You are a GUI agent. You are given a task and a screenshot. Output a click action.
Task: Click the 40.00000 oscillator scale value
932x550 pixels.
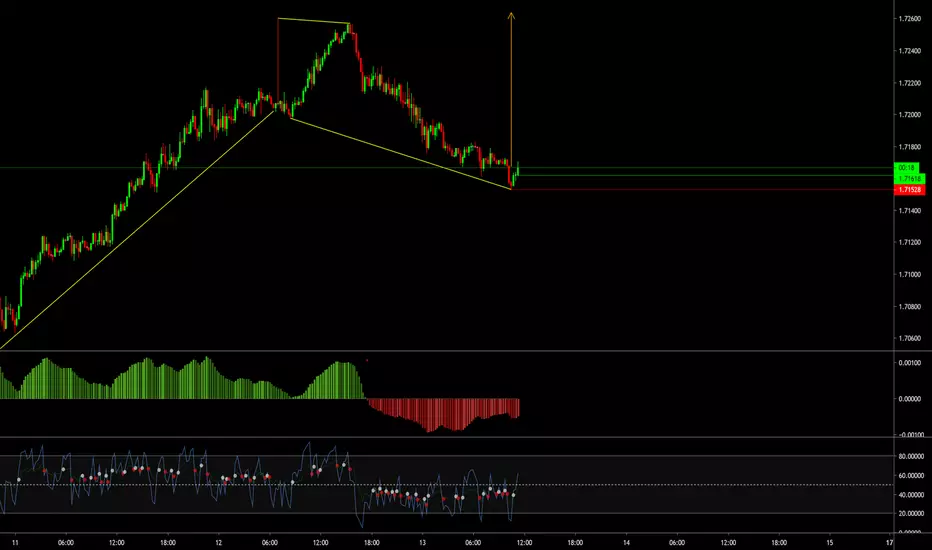click(x=910, y=495)
